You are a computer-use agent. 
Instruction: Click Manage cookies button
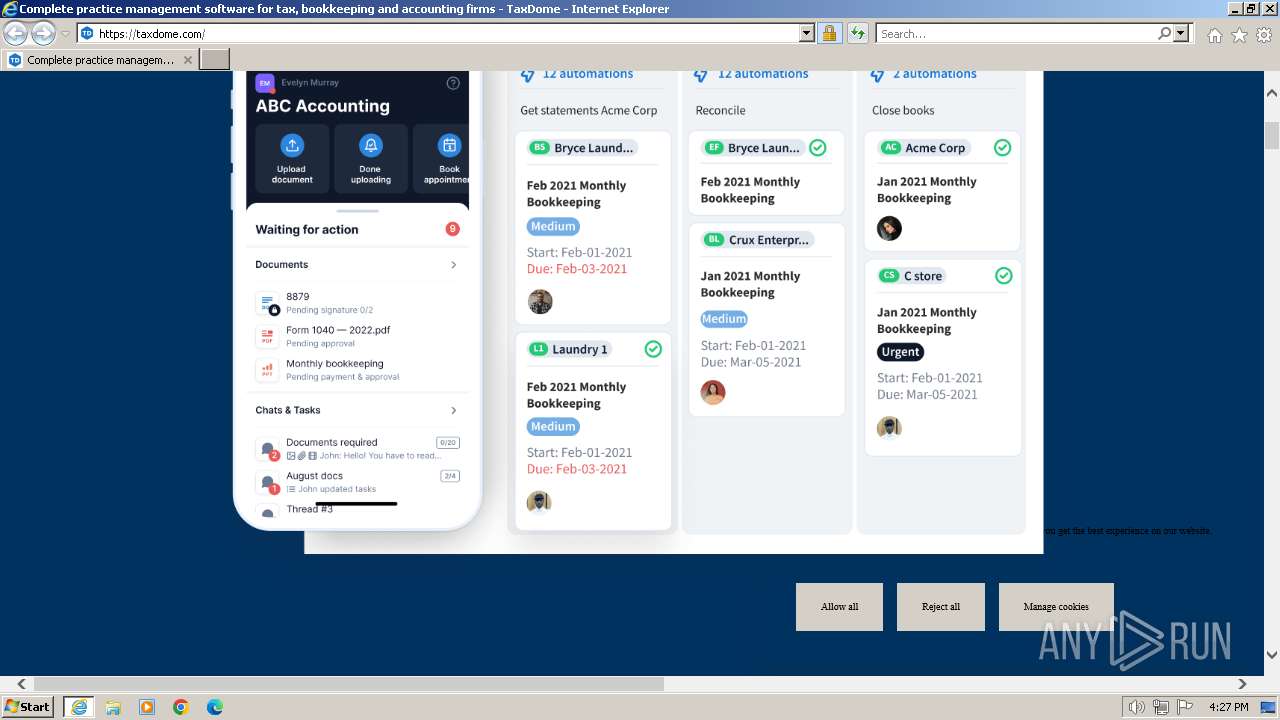(1056, 607)
